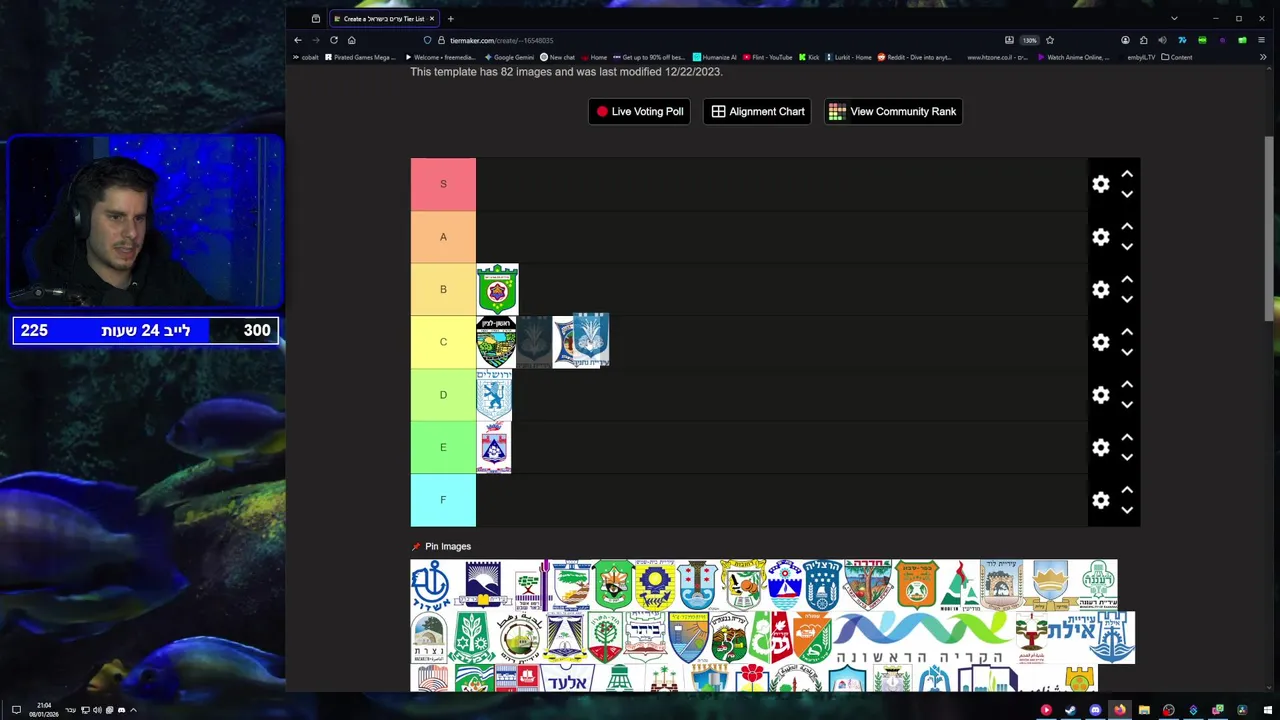Click the red S tier label
Viewport: 1280px width, 720px height.
[443, 184]
